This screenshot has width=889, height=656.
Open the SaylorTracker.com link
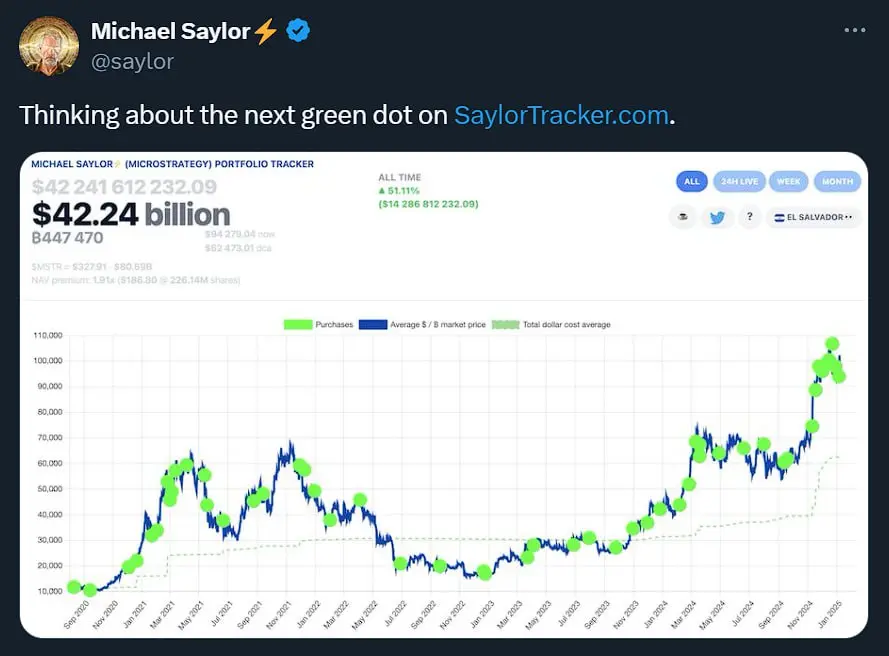coord(561,115)
